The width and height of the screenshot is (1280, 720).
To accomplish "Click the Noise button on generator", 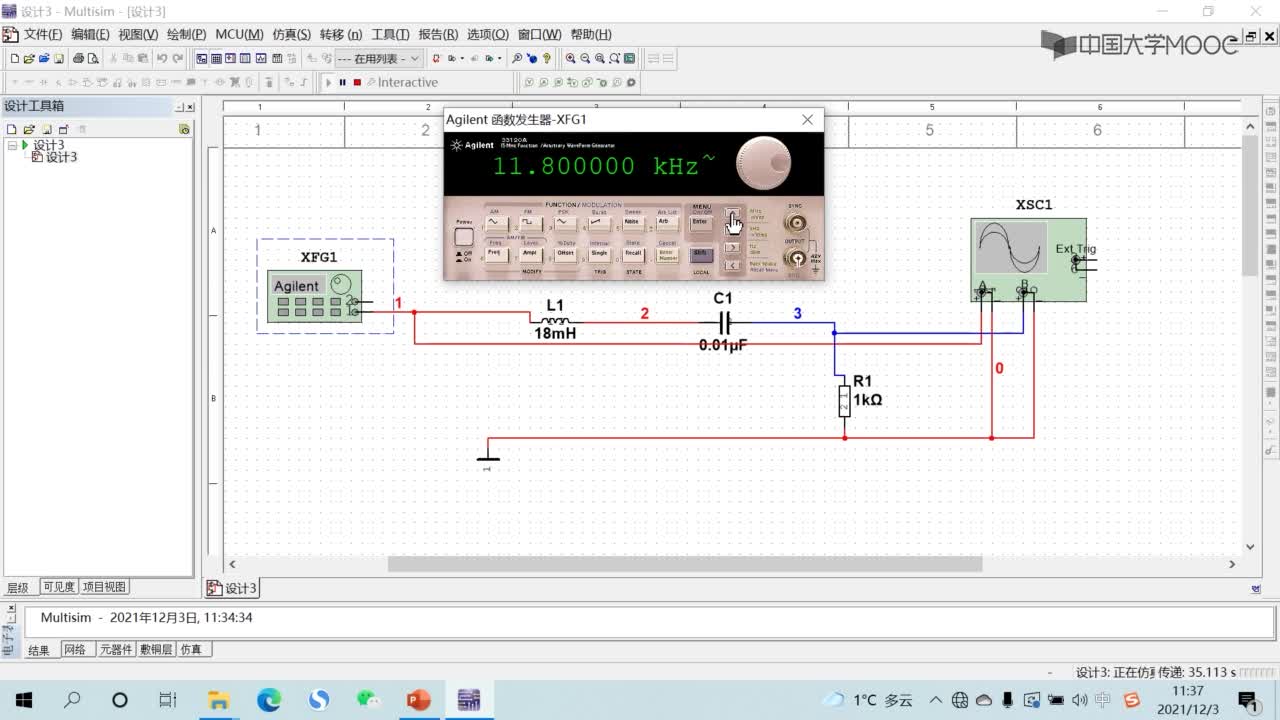I will [x=632, y=224].
